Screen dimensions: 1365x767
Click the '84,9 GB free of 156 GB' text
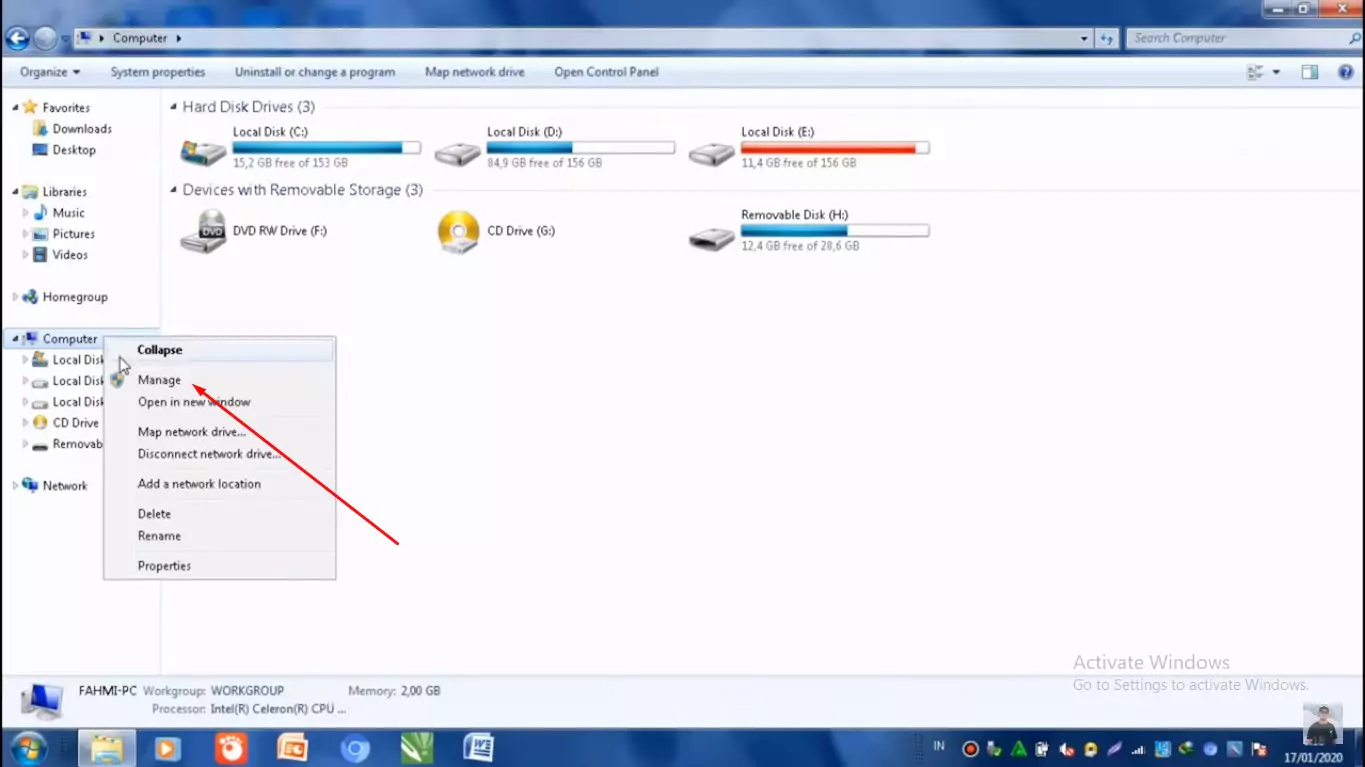544,163
